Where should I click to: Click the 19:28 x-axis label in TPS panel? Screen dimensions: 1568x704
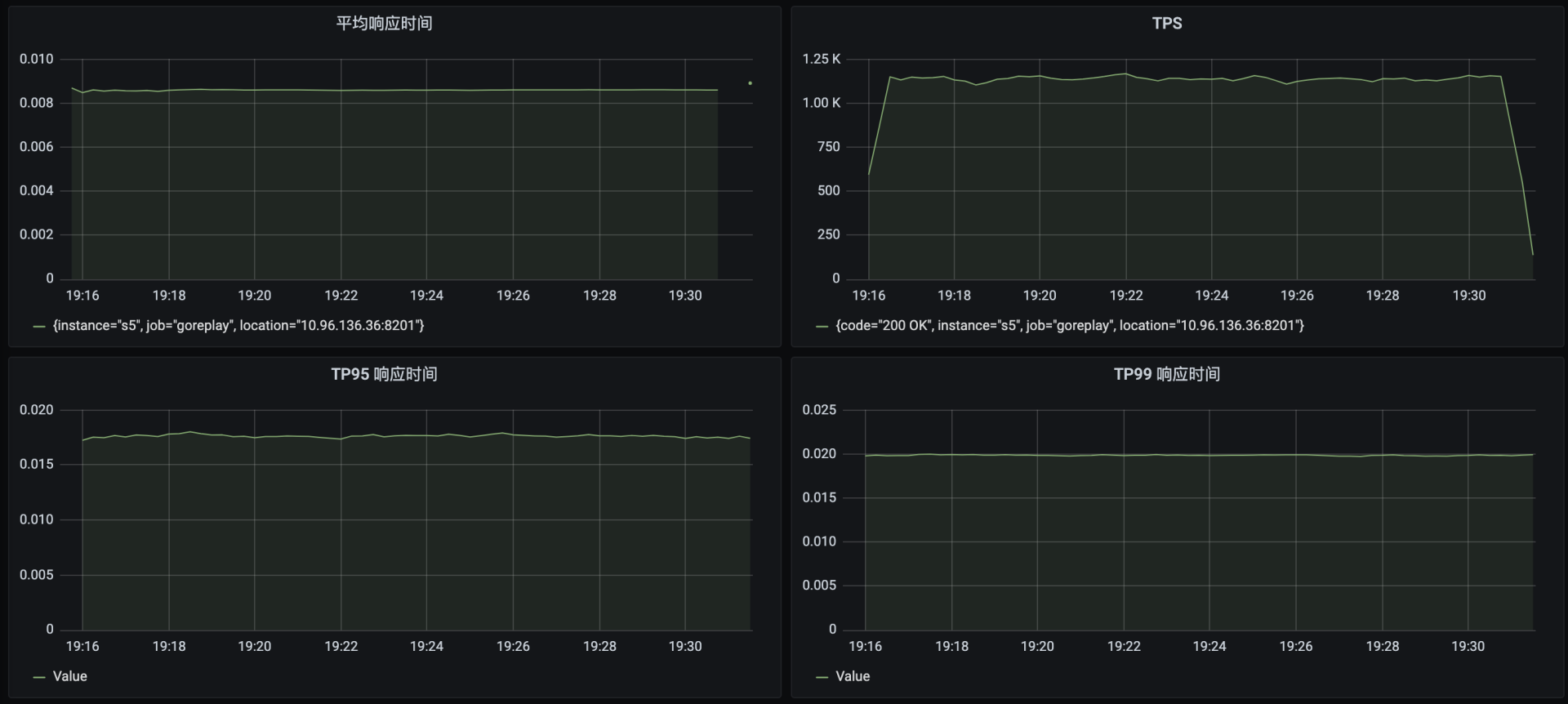(x=1383, y=296)
